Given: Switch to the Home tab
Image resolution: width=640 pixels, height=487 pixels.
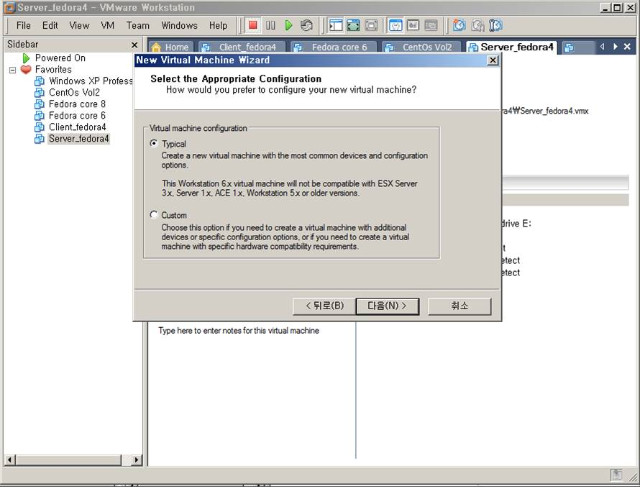Looking at the screenshot, I should 171,47.
